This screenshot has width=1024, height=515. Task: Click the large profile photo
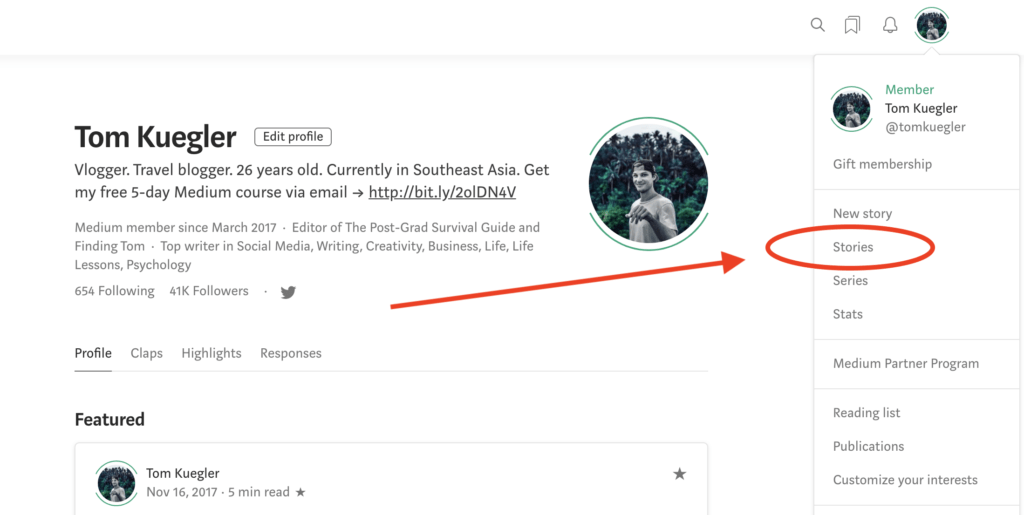pos(648,183)
